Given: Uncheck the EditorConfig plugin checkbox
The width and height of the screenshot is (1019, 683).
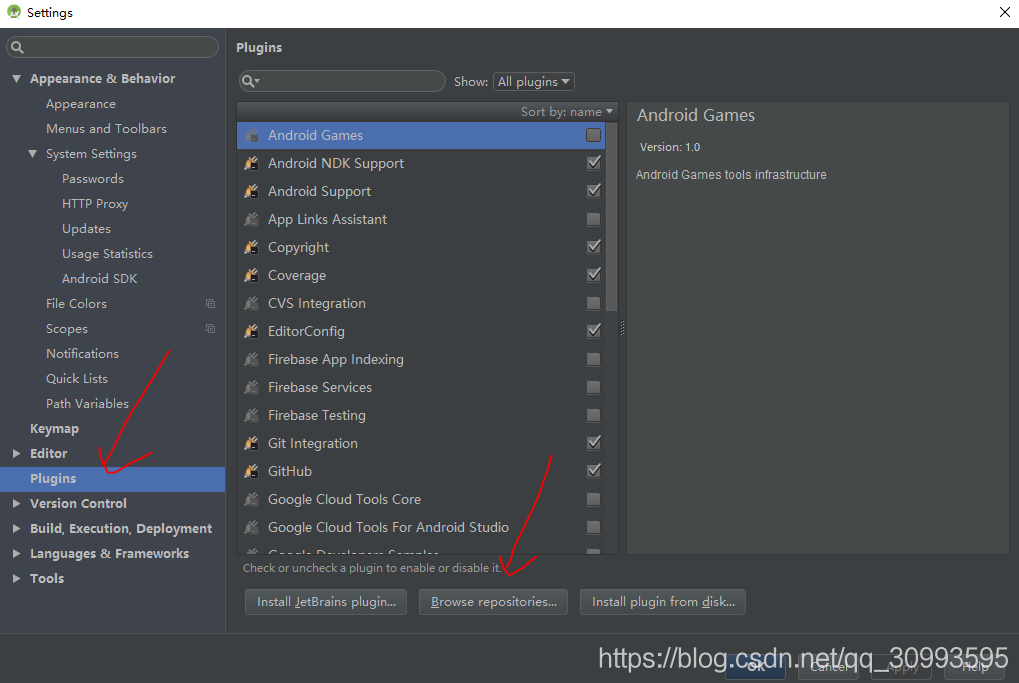Looking at the screenshot, I should click(593, 330).
